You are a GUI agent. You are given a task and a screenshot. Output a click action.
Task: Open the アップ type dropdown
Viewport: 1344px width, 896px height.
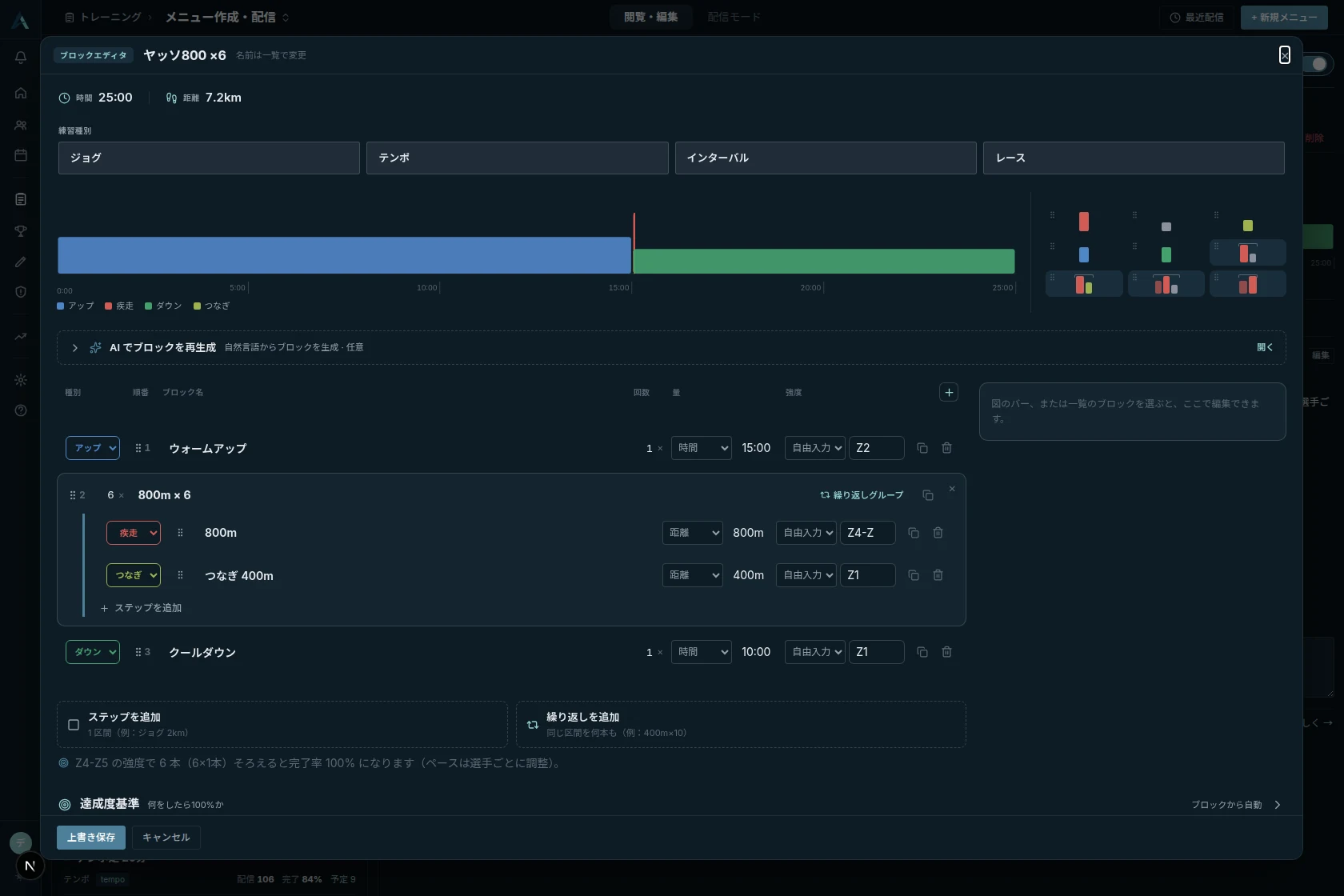(x=93, y=448)
